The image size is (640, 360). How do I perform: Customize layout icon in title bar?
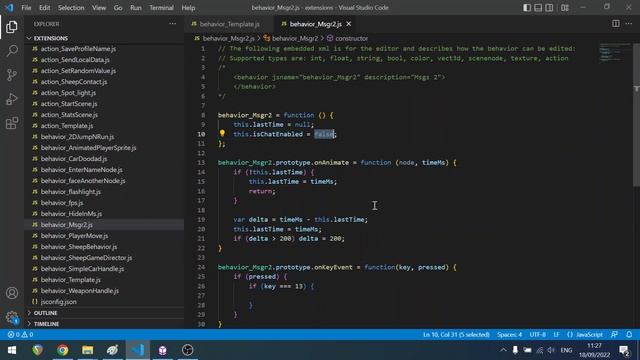coord(565,7)
